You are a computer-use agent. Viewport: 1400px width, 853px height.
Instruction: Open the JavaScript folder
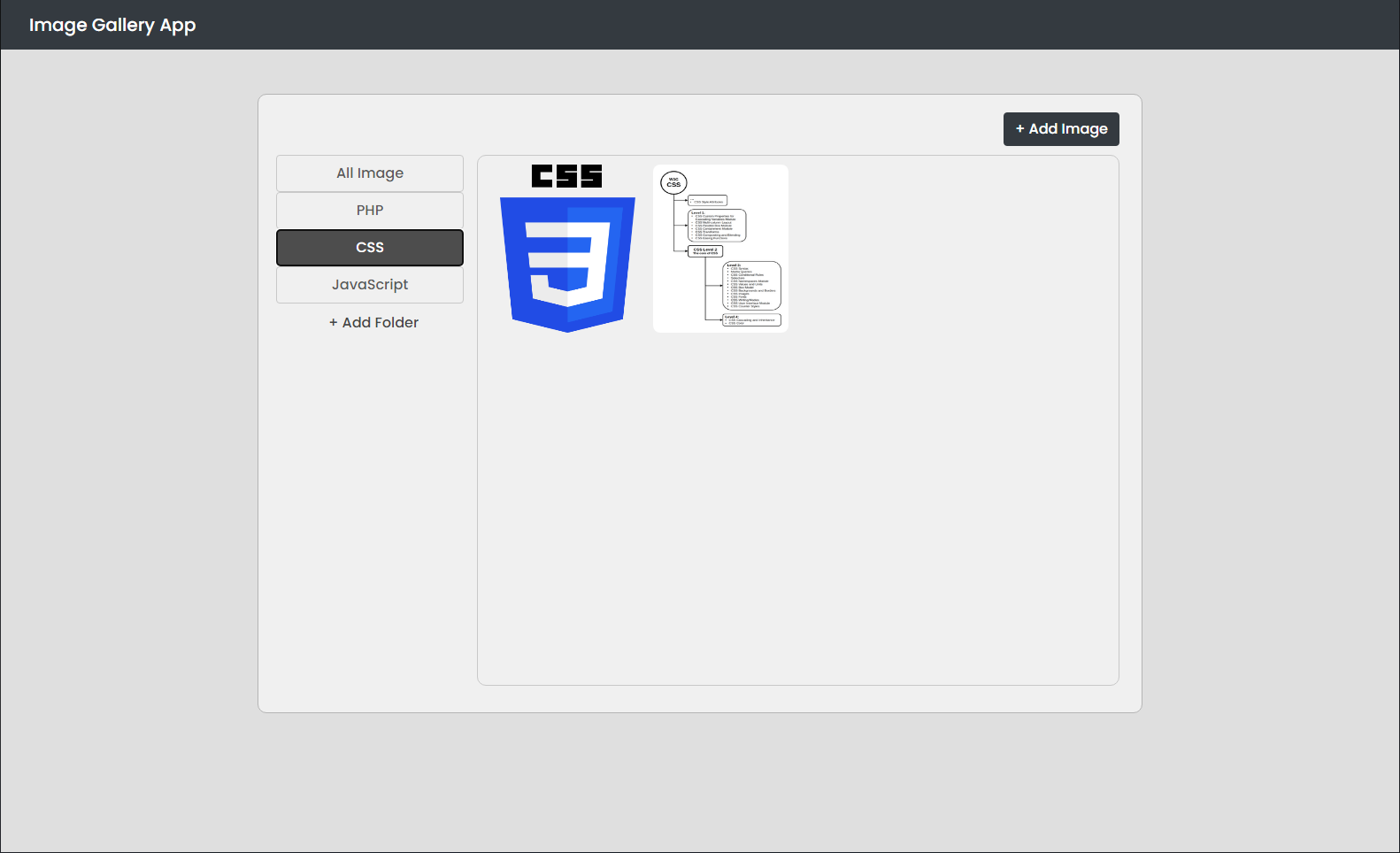pyautogui.click(x=370, y=285)
